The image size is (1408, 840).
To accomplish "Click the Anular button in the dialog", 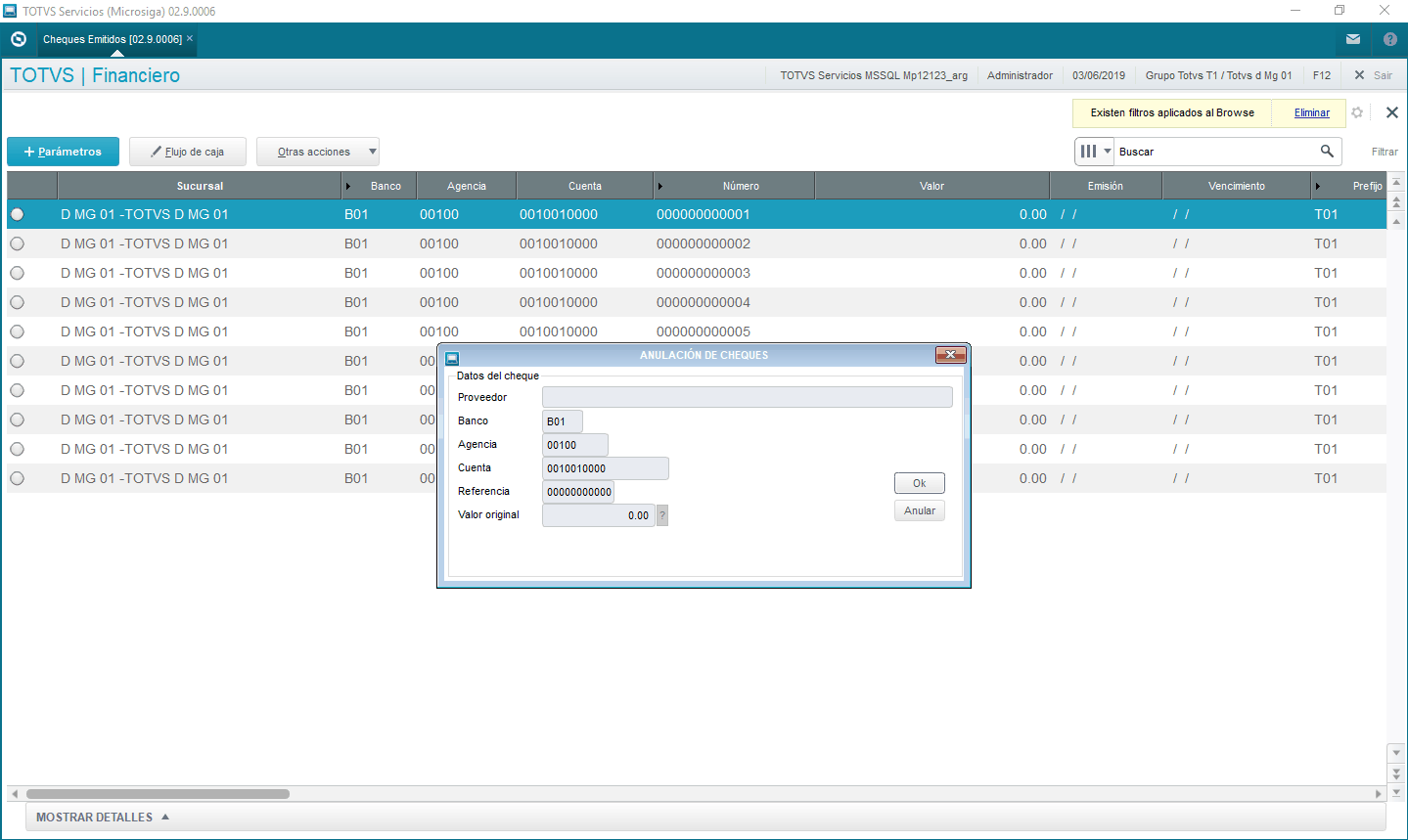I will [920, 510].
